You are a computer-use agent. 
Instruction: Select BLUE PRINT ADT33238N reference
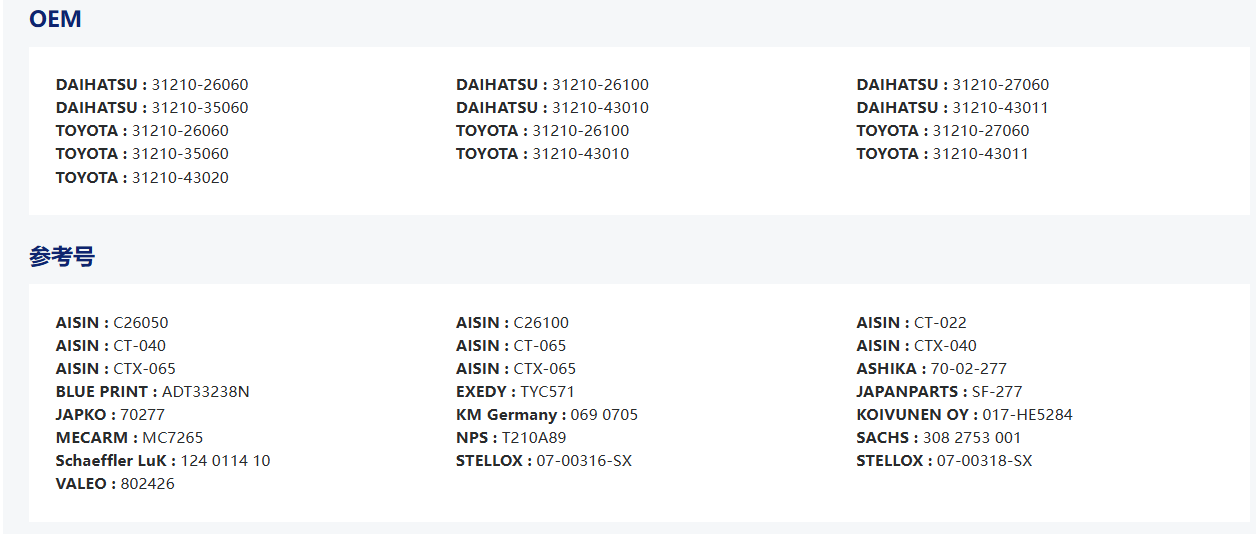[x=152, y=392]
